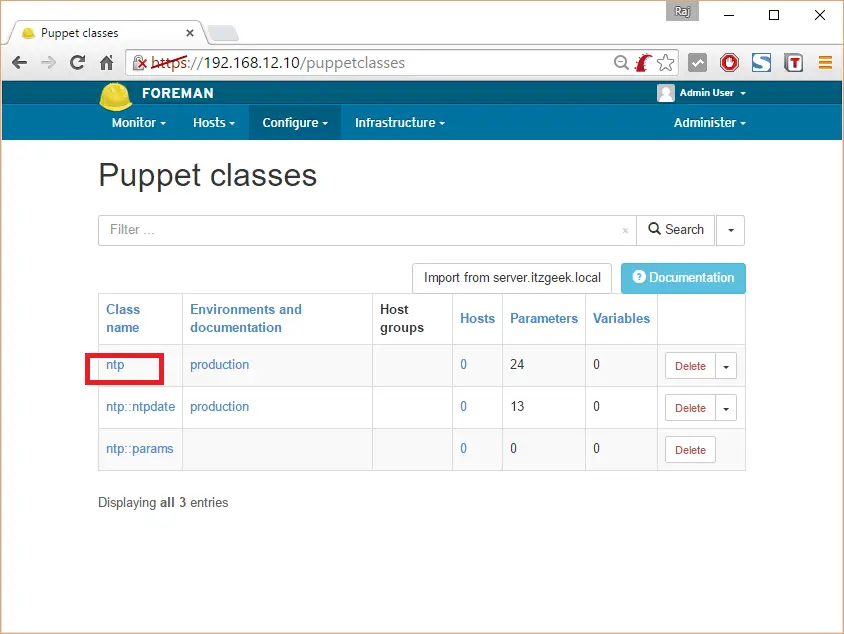Open the ntp::params class link
This screenshot has height=634, width=844.
pyautogui.click(x=139, y=449)
